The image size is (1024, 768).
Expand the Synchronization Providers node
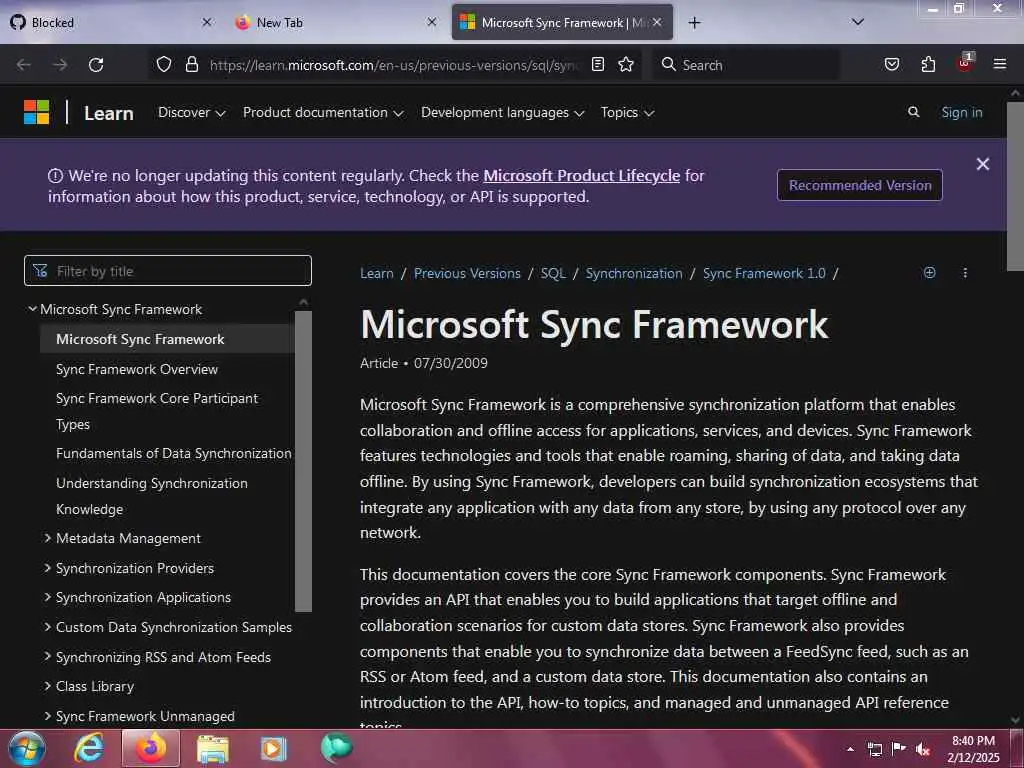(x=48, y=568)
